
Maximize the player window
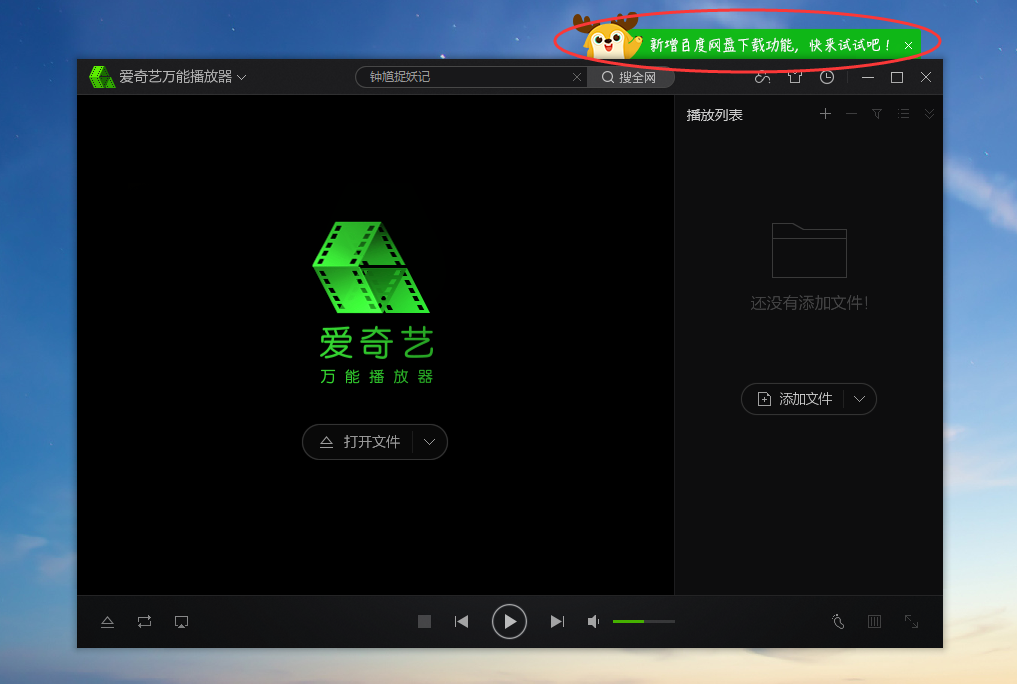(897, 77)
